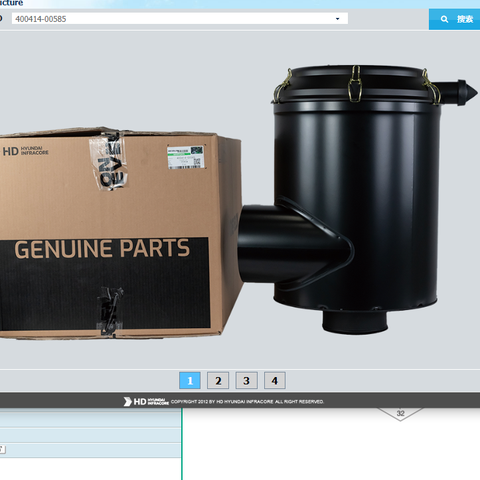Image resolution: width=480 pixels, height=480 pixels.
Task: Switch to image page 3
Action: click(x=246, y=380)
